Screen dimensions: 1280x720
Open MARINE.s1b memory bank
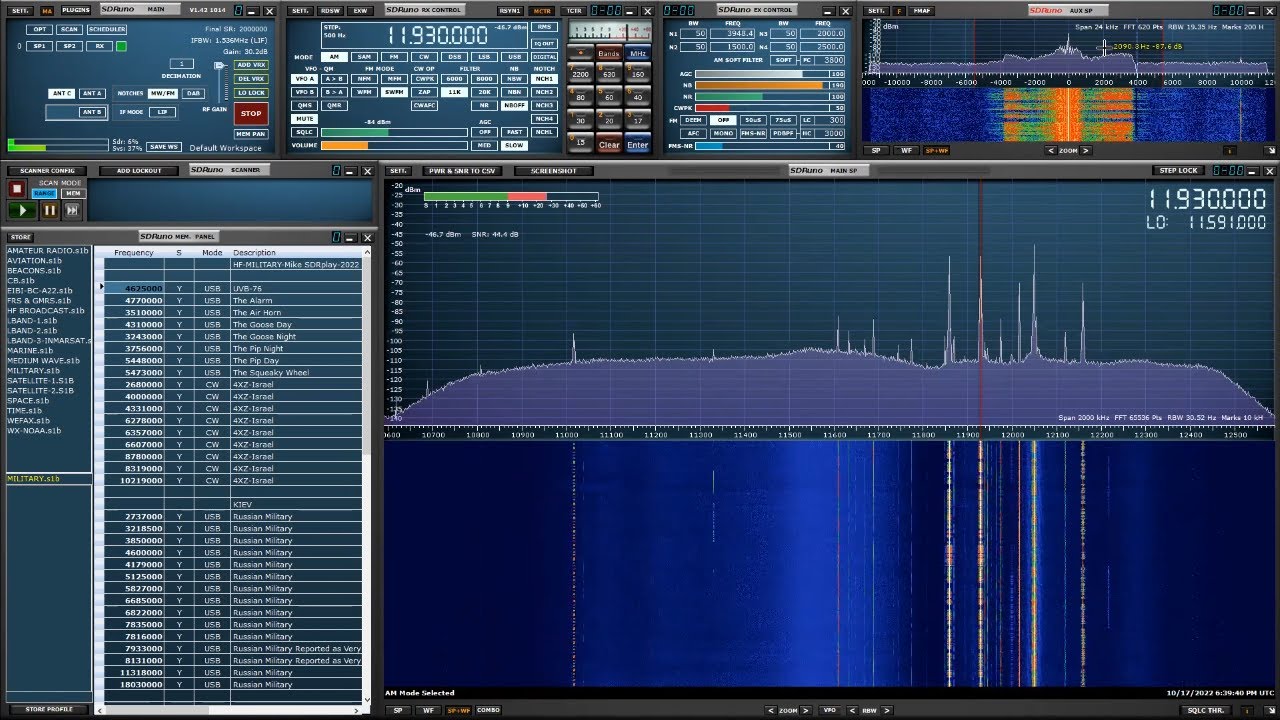29,350
